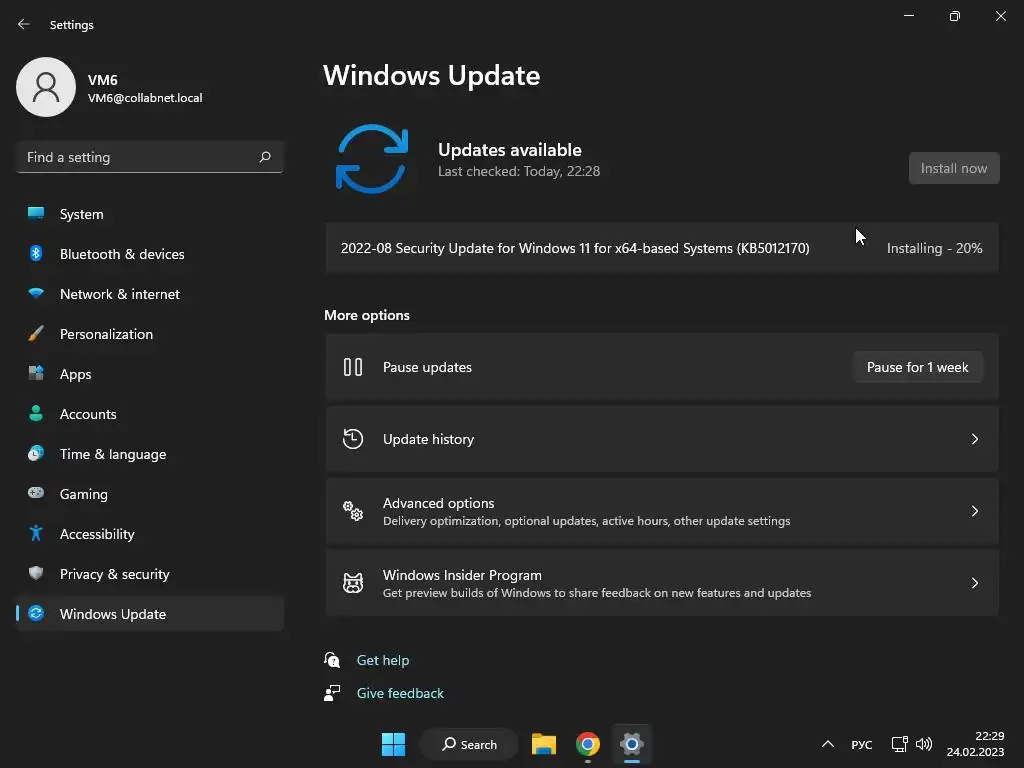Click the Network wifi icon

tap(36, 293)
